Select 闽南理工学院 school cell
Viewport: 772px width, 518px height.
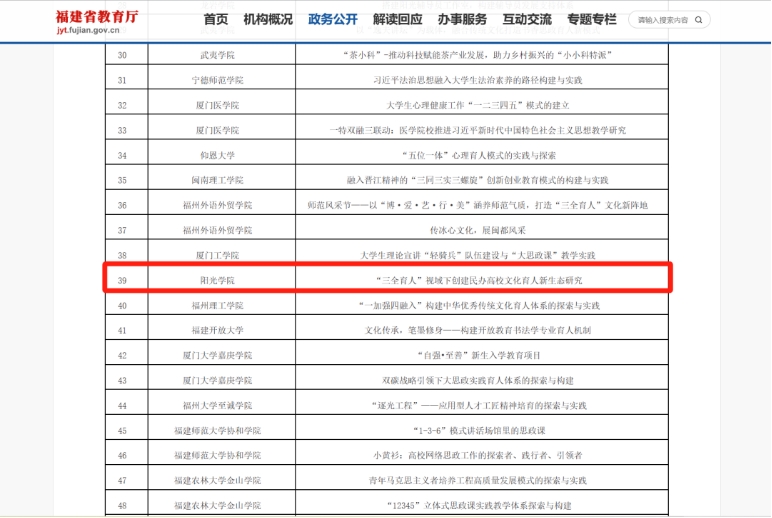[217, 180]
